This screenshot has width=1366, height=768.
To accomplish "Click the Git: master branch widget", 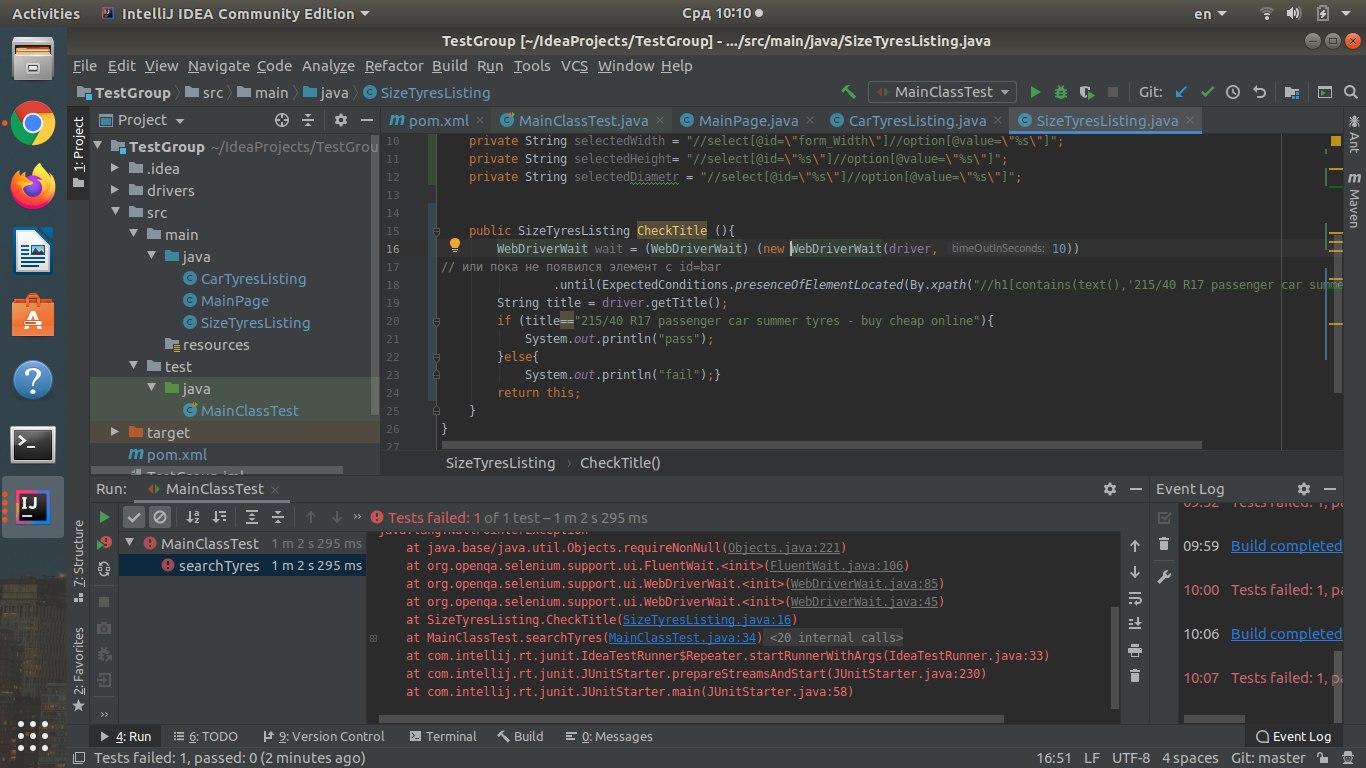I will [1268, 758].
